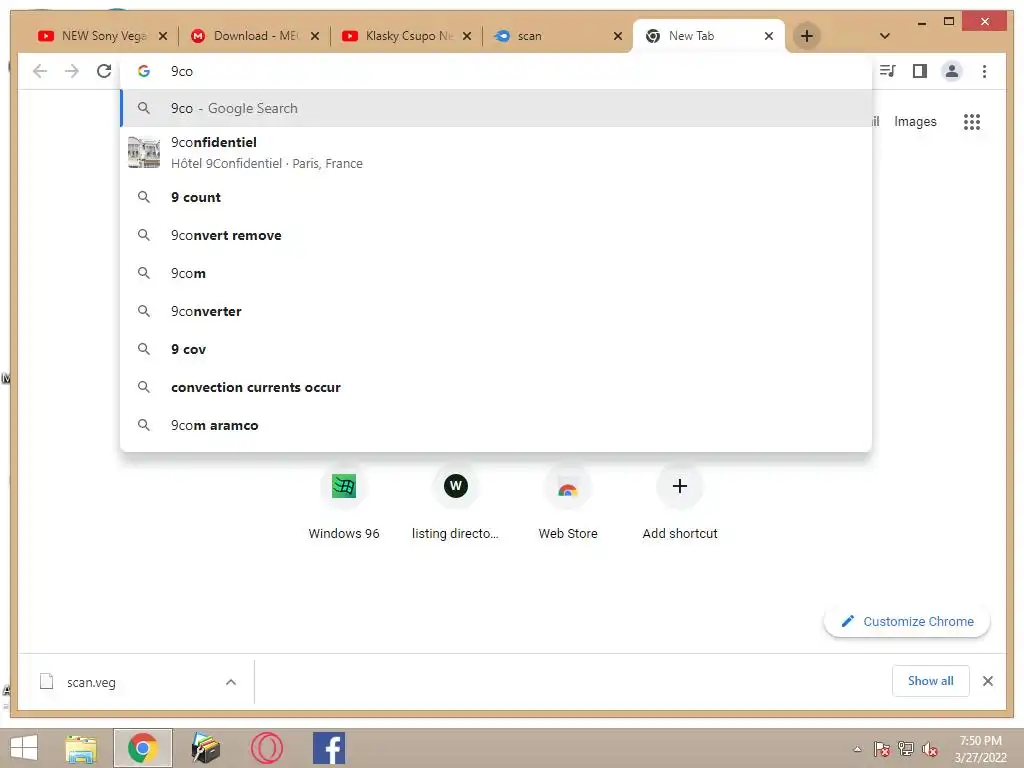1024x768 pixels.
Task: Choose the 9com suggestion
Action: 496,273
